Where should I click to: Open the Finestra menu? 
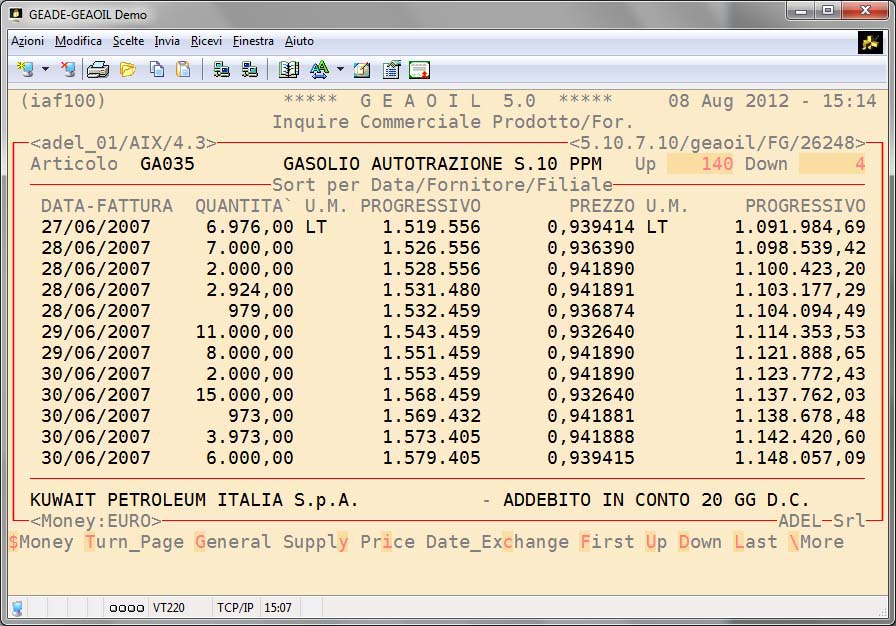[x=253, y=41]
